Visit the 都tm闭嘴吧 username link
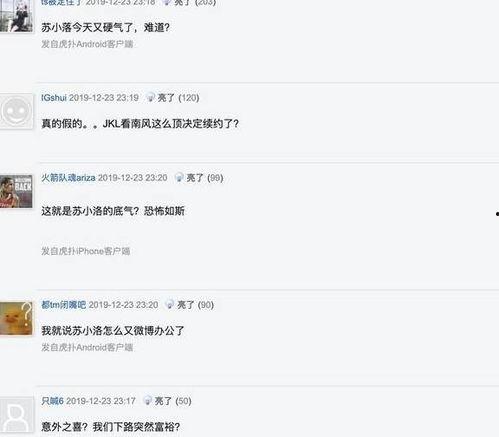The image size is (499, 437). [64, 305]
